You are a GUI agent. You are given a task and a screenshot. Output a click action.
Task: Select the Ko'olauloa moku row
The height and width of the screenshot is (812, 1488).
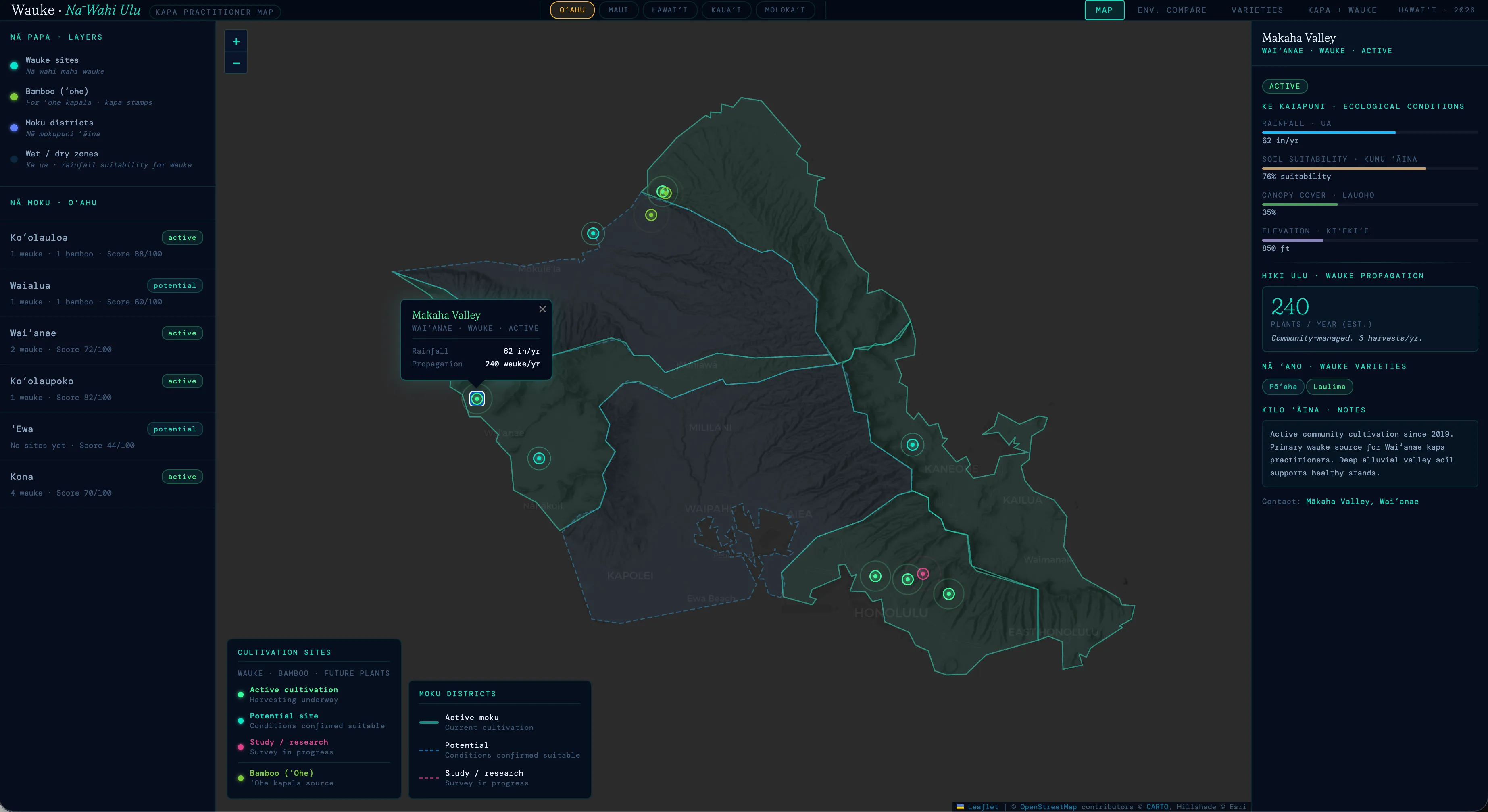pyautogui.click(x=107, y=245)
